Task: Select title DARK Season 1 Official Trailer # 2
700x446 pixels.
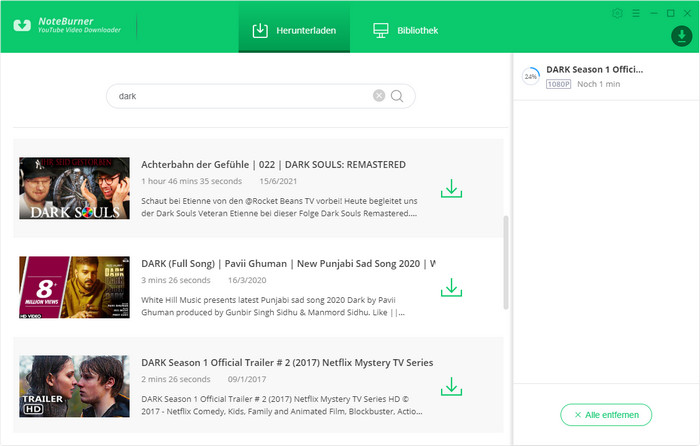Action: 287,363
